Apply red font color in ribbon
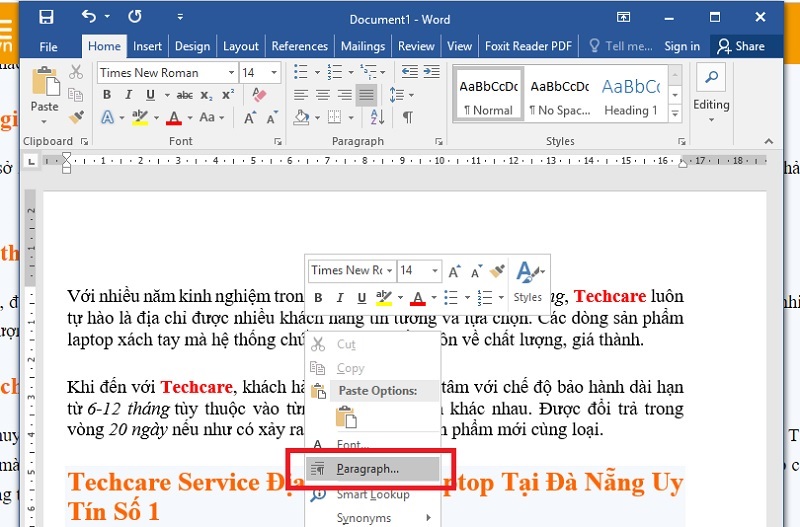Image resolution: width=800 pixels, height=527 pixels. (174, 118)
